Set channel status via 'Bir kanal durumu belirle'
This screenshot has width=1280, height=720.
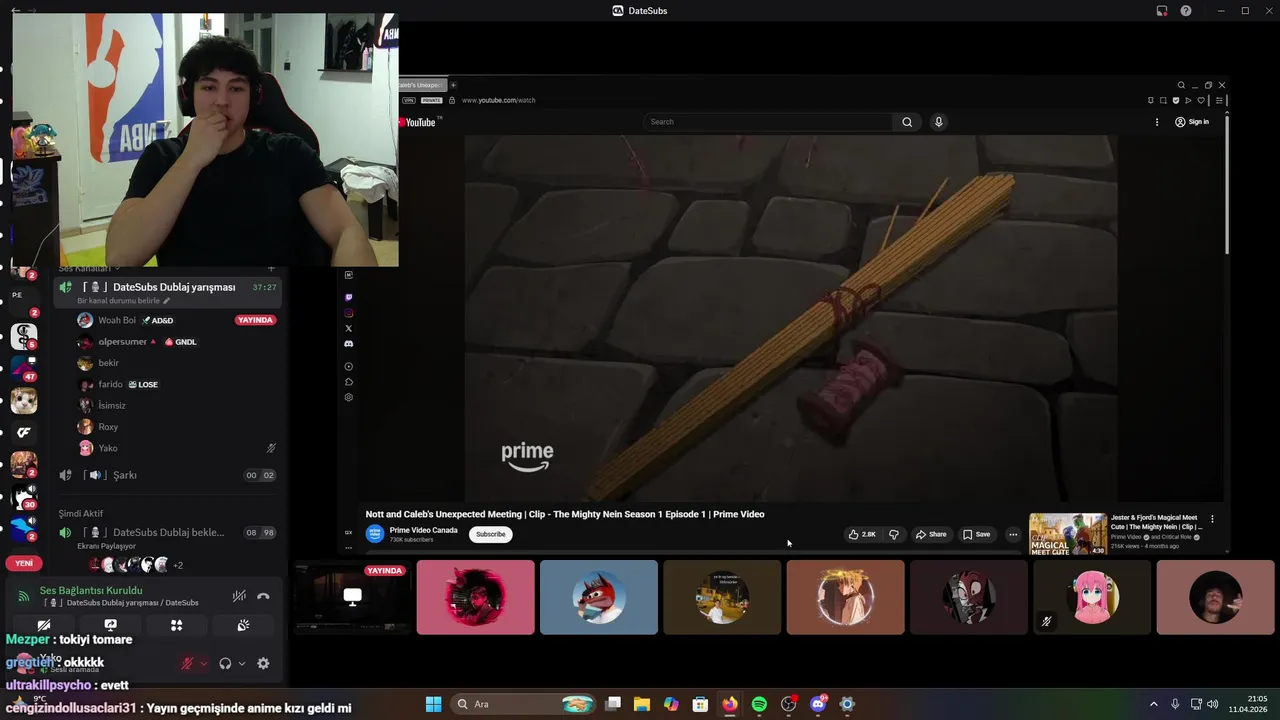click(124, 301)
